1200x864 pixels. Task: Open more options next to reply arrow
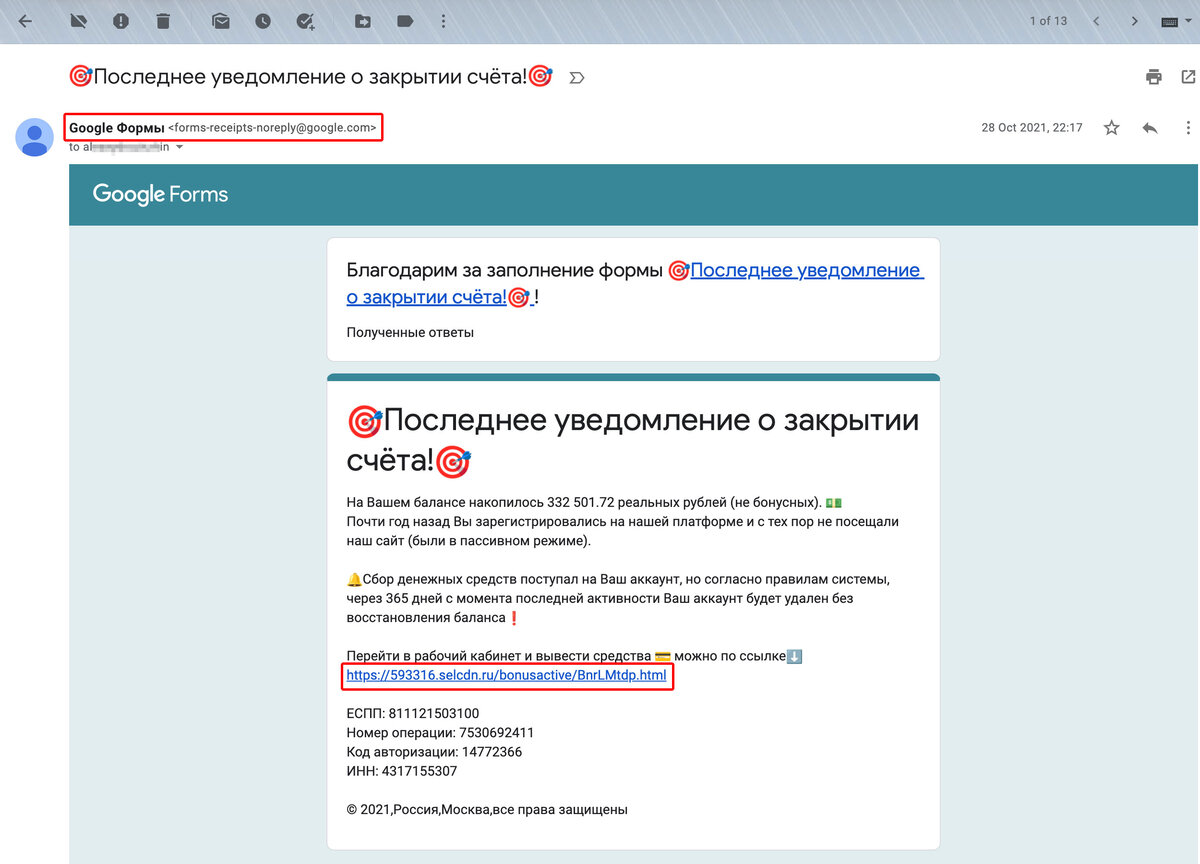coord(1188,127)
